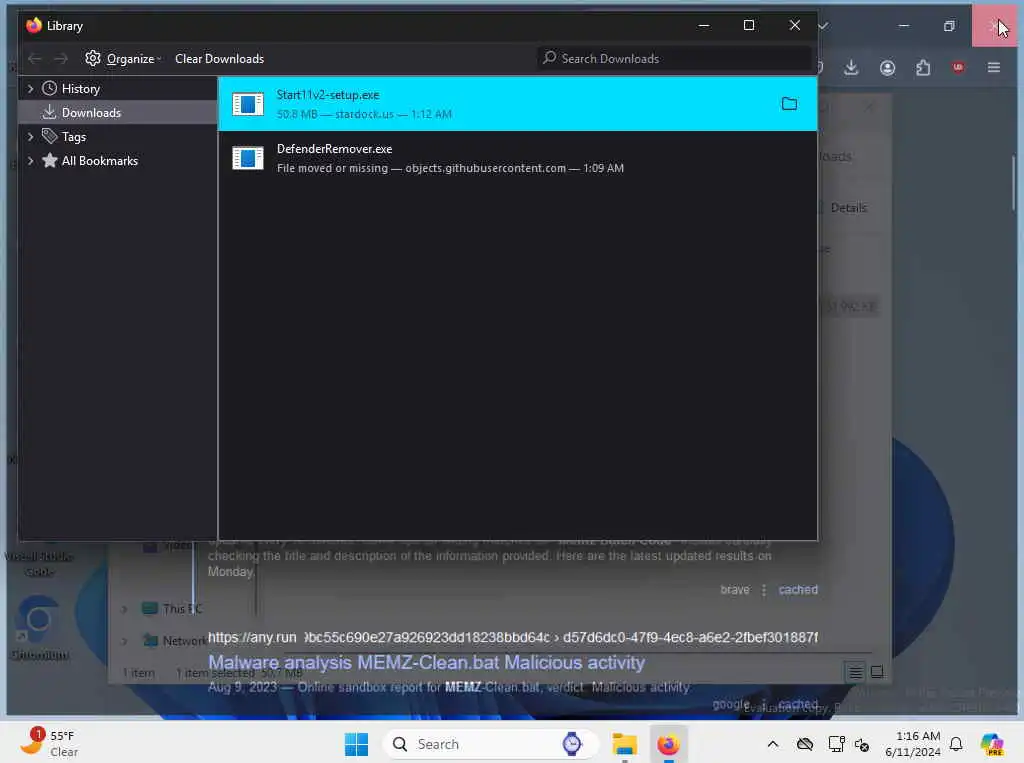Open File Explorer from the taskbar
The width and height of the screenshot is (1024, 763).
click(624, 744)
